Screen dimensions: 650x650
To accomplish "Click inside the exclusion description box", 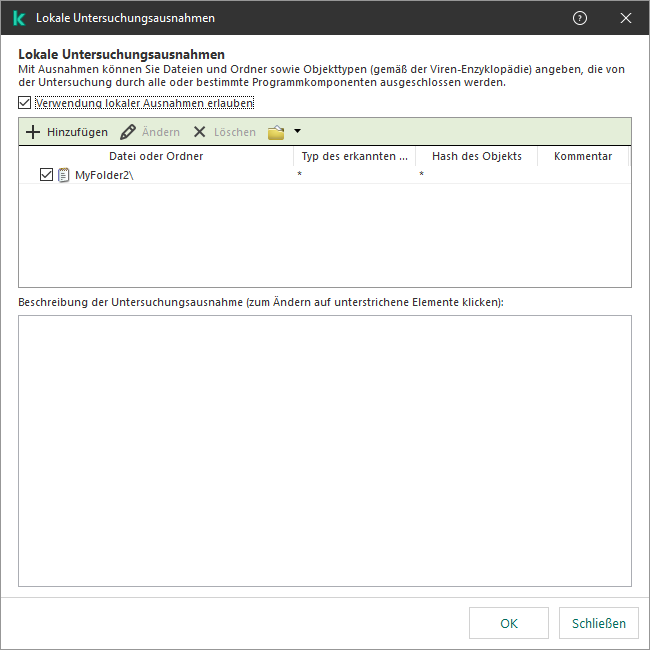I will pyautogui.click(x=324, y=450).
